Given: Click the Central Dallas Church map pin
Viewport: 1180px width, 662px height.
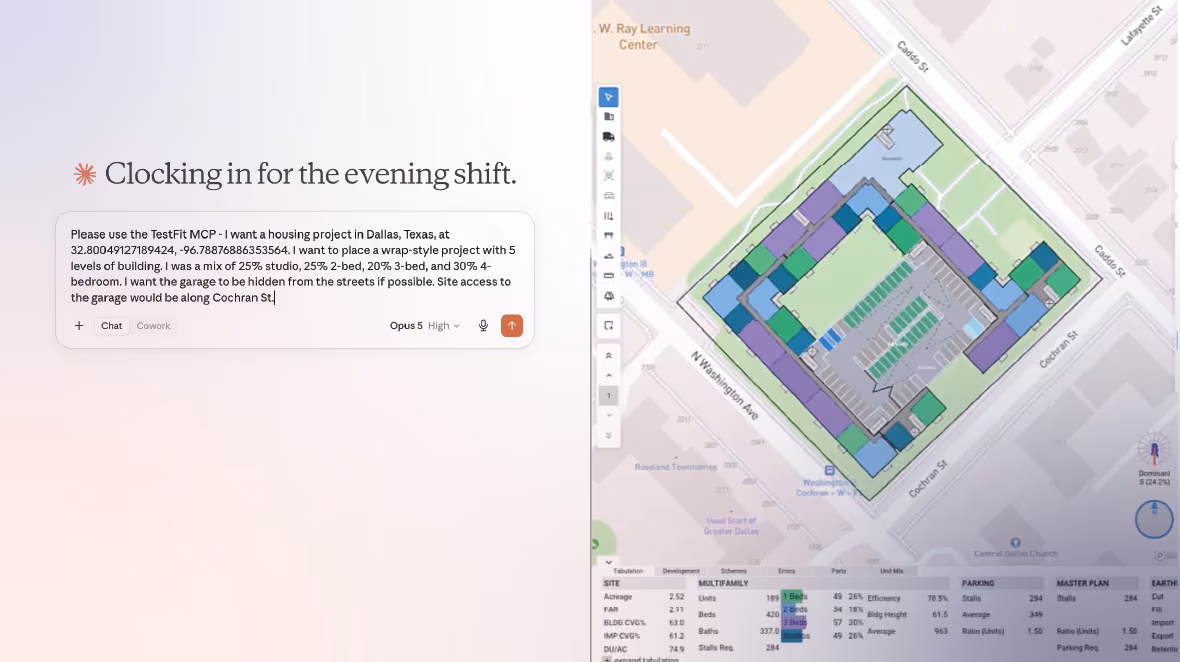Looking at the screenshot, I should 1015,542.
